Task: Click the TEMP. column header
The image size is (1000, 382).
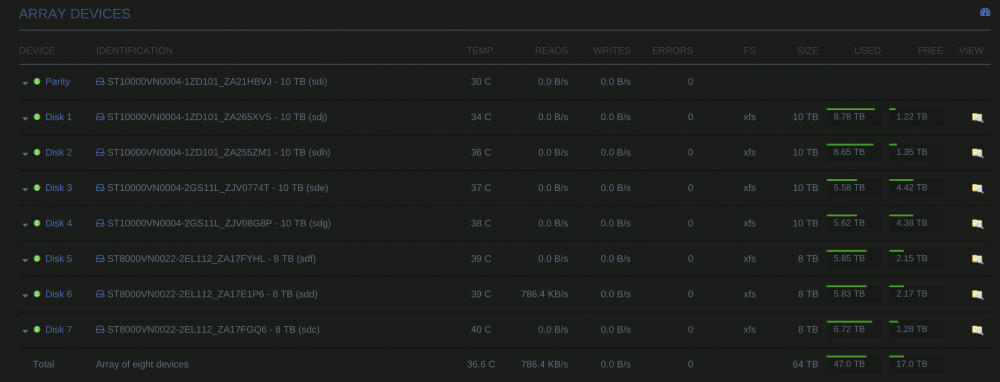Action: [x=481, y=50]
